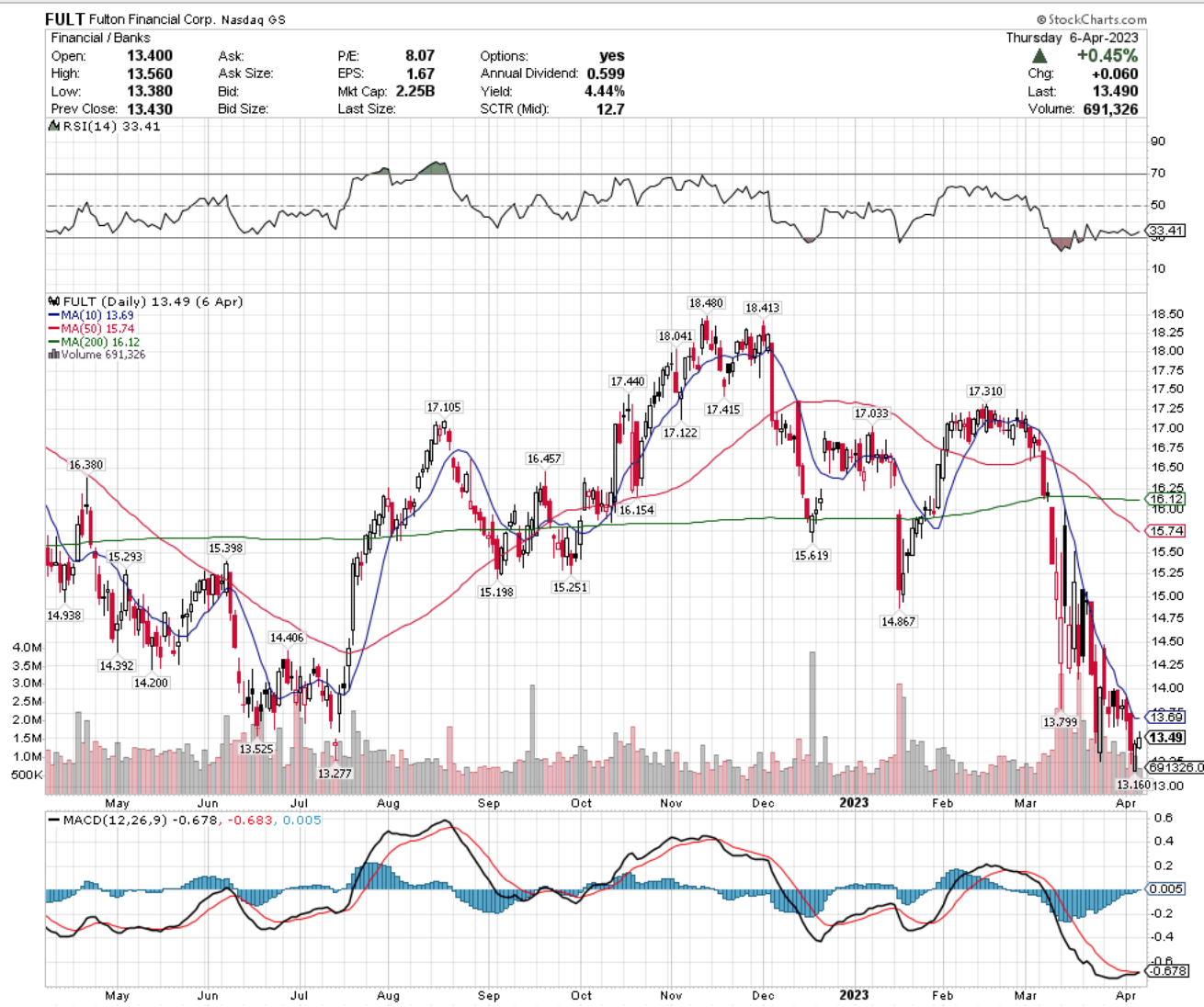Select the green up-arrow change icon
This screenshot has width=1204, height=1007.
(x=1040, y=56)
